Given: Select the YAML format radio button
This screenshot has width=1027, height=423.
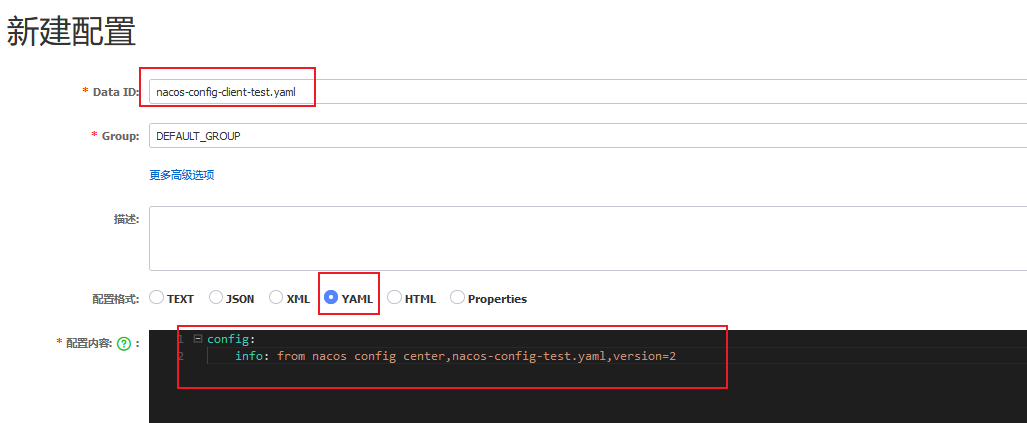Looking at the screenshot, I should [332, 298].
